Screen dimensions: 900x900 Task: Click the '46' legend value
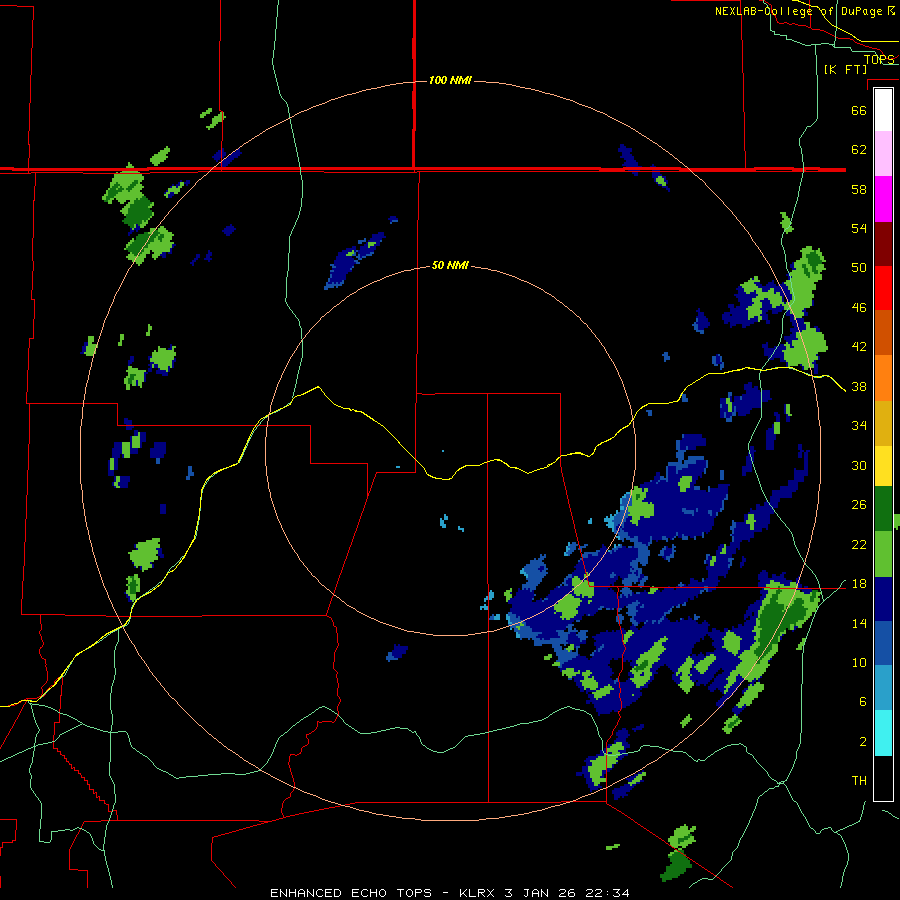(x=859, y=308)
